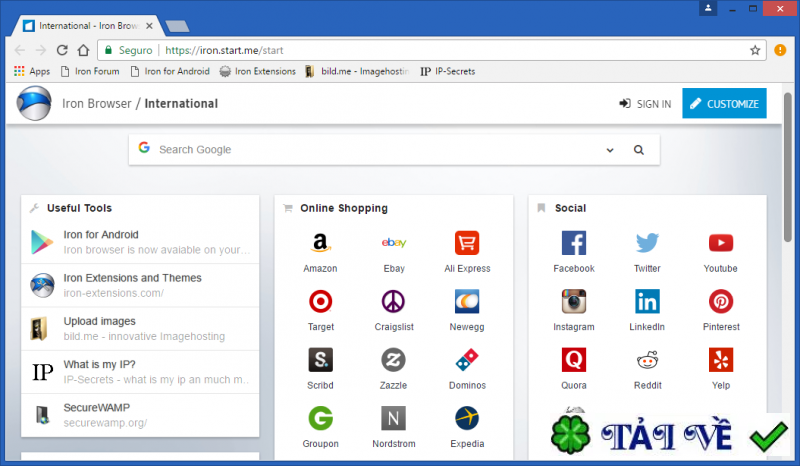Open the browser user profile button
Image resolution: width=800 pixels, height=466 pixels.
(x=708, y=8)
